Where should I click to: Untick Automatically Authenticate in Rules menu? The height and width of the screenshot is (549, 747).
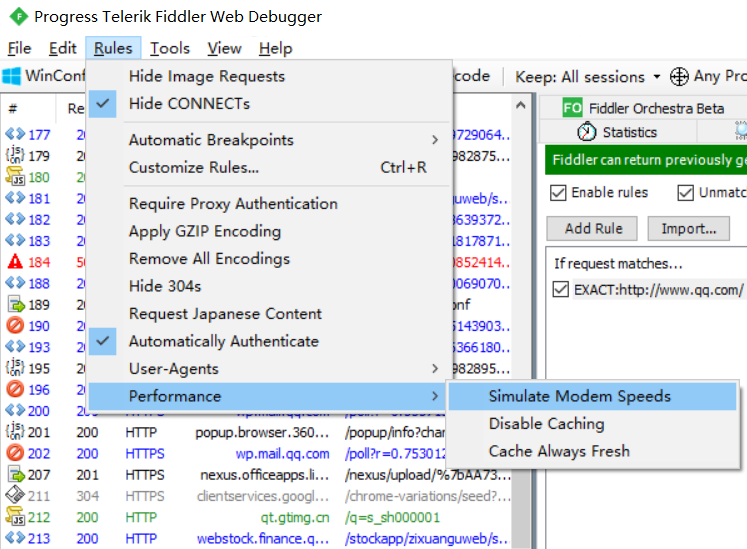103,341
